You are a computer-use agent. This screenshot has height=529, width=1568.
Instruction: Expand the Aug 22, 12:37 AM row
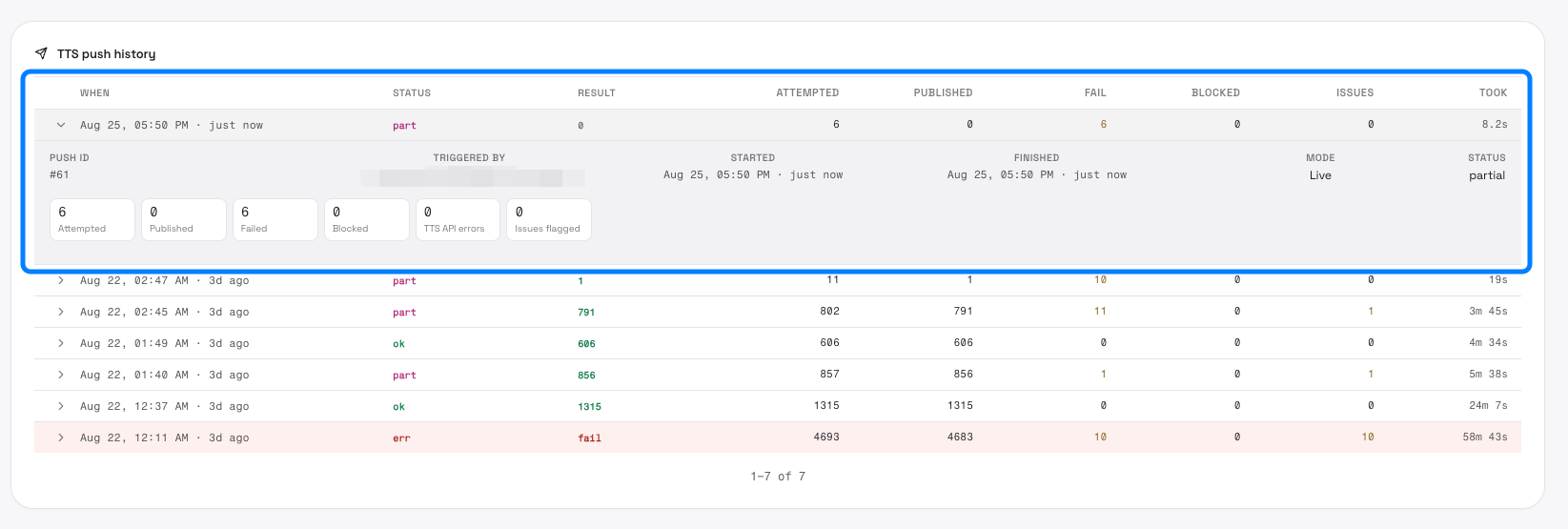[x=61, y=406]
